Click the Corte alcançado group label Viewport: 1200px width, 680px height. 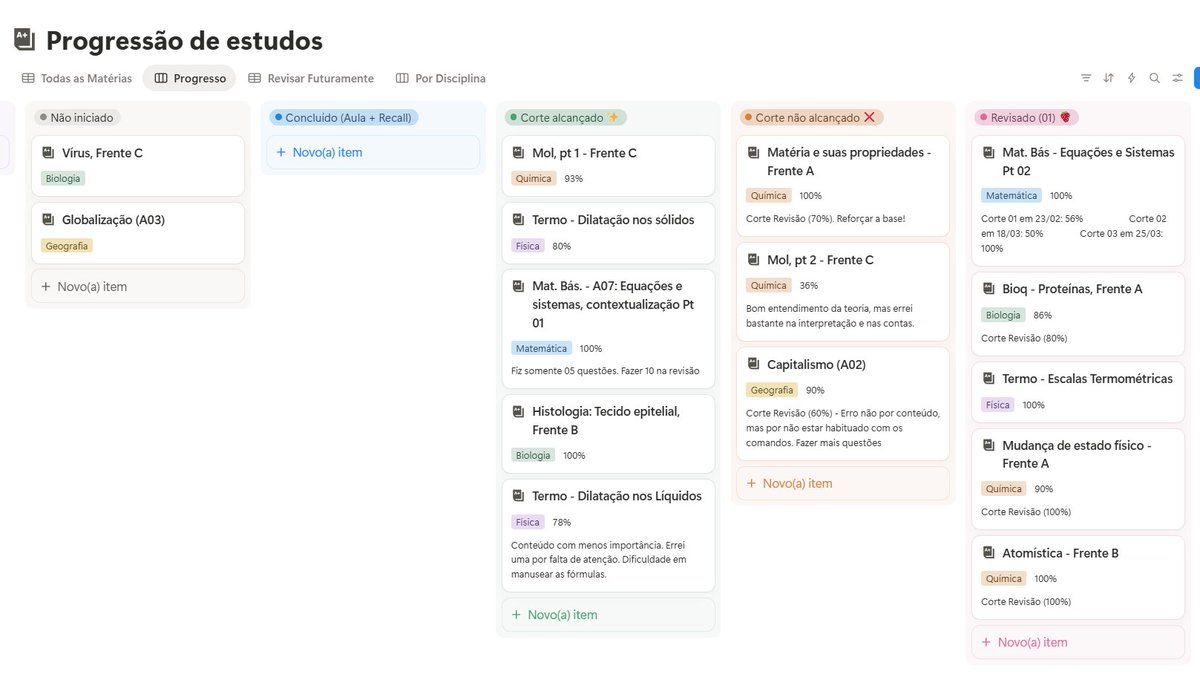pos(565,117)
